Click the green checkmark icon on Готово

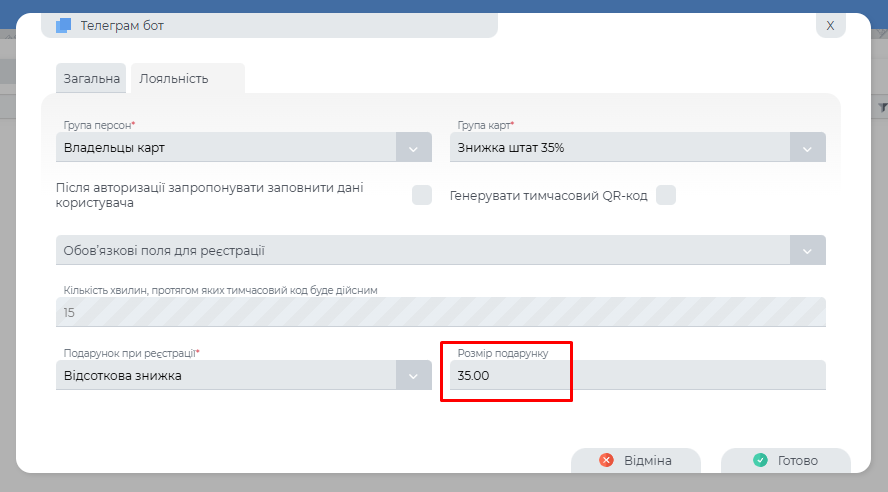click(x=760, y=460)
